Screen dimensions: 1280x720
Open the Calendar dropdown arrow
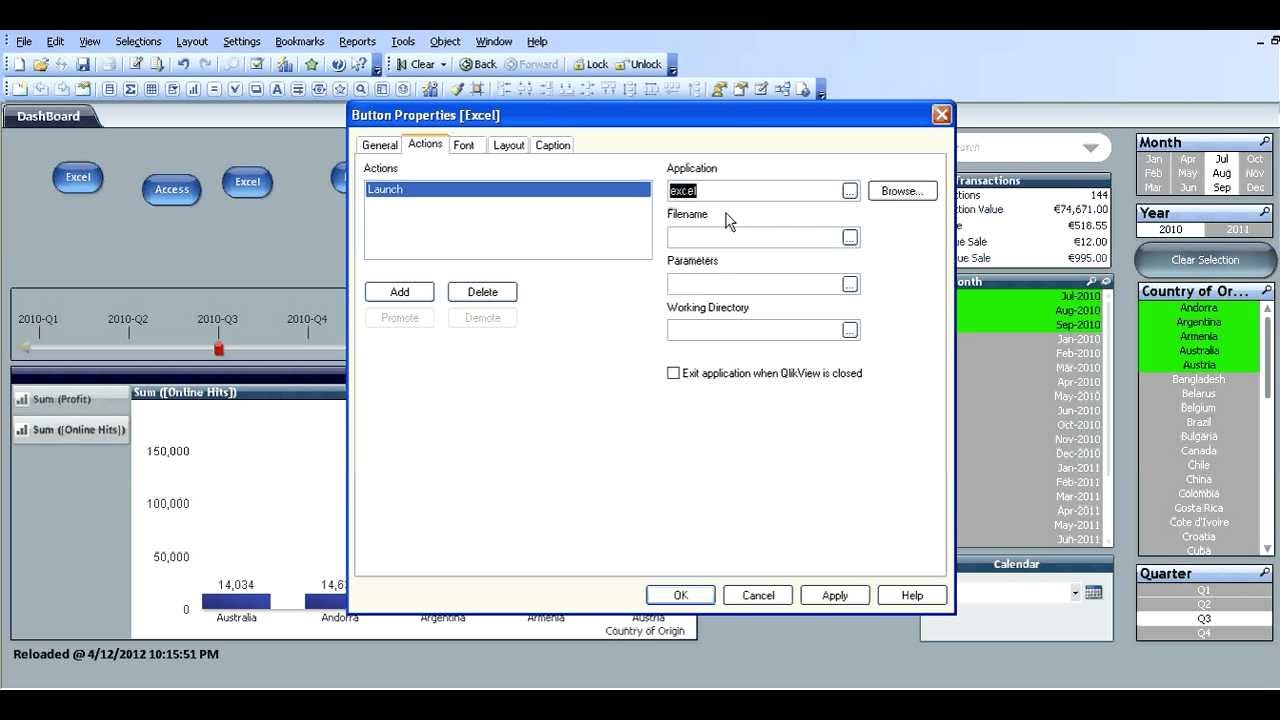point(1075,593)
